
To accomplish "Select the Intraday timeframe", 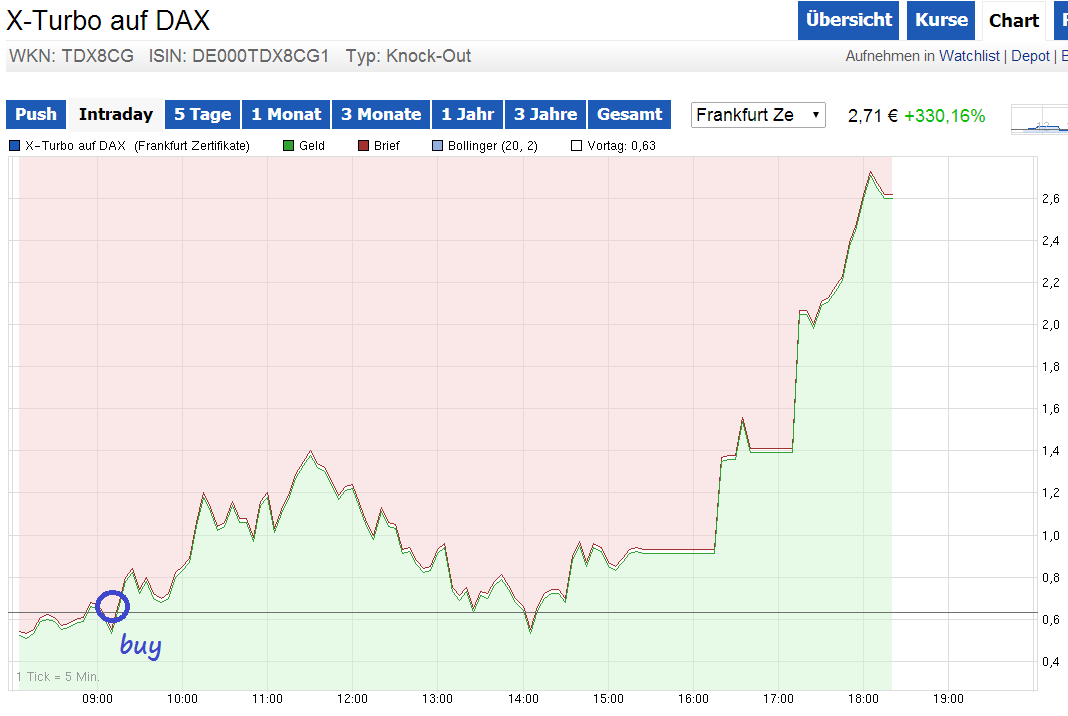I will tap(114, 114).
